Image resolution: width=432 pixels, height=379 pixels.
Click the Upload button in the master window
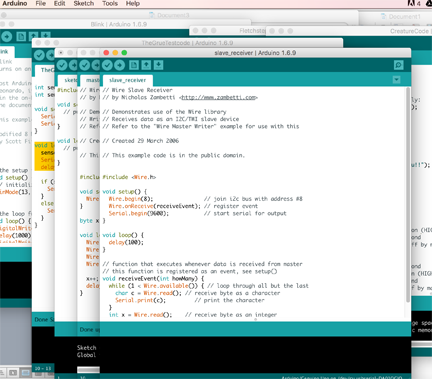[x=96, y=65]
